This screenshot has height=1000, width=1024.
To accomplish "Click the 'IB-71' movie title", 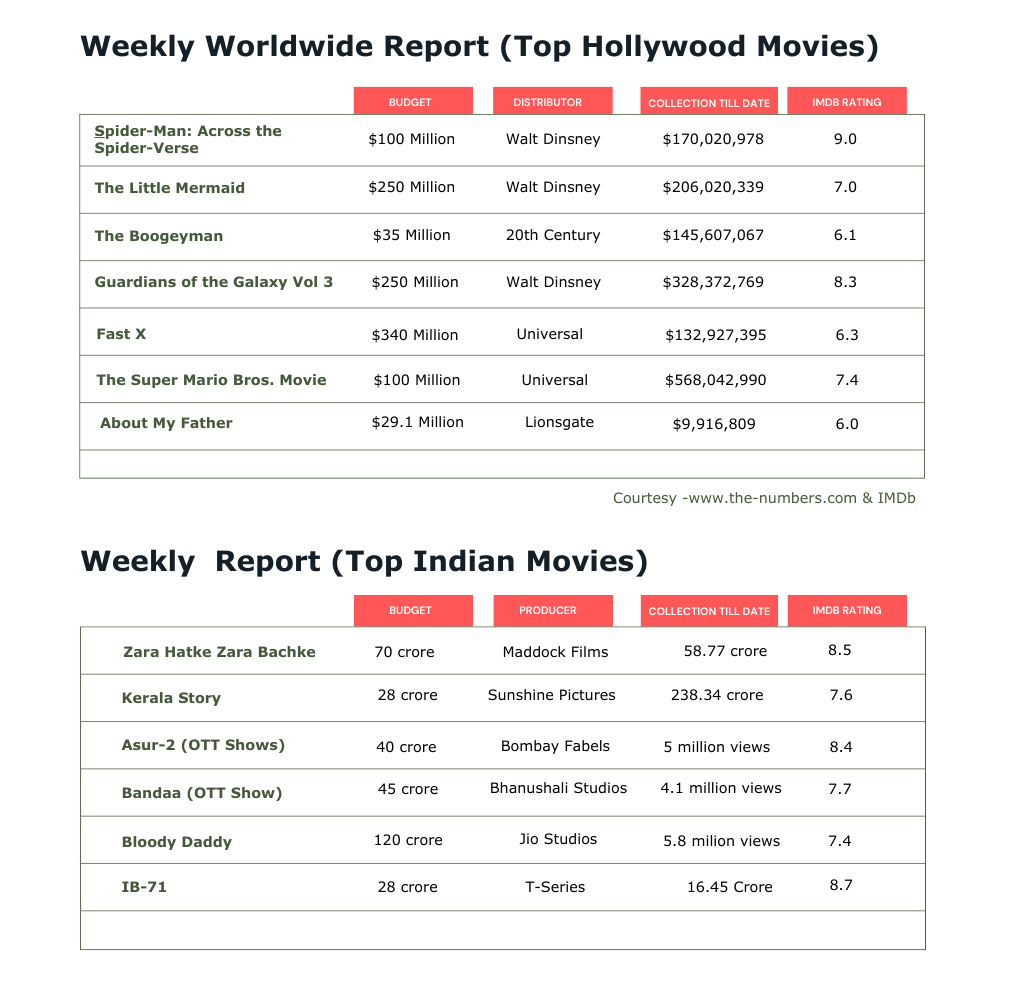I will coord(144,887).
